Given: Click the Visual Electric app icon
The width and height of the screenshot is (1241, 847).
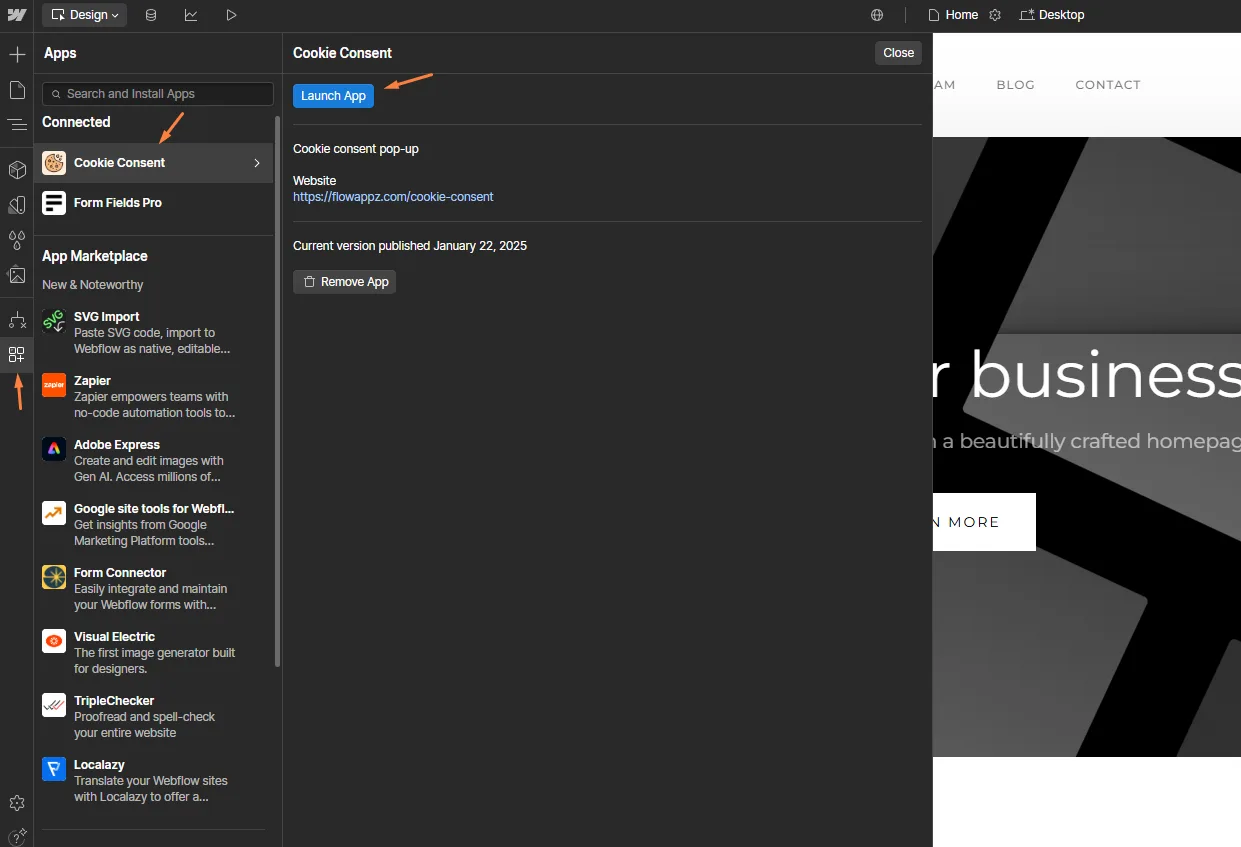Looking at the screenshot, I should pos(54,641).
